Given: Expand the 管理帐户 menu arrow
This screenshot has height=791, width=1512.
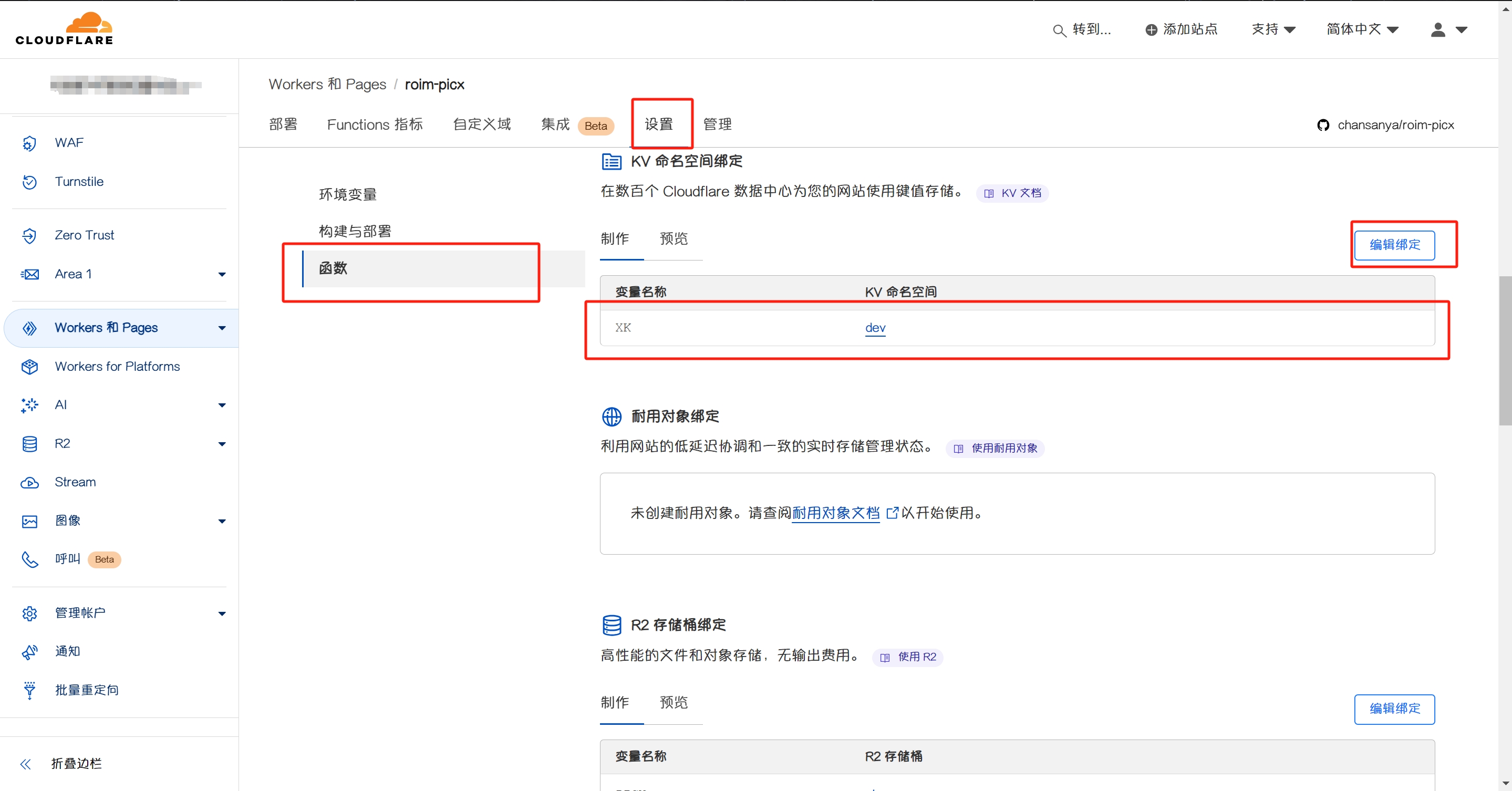Looking at the screenshot, I should click(222, 613).
